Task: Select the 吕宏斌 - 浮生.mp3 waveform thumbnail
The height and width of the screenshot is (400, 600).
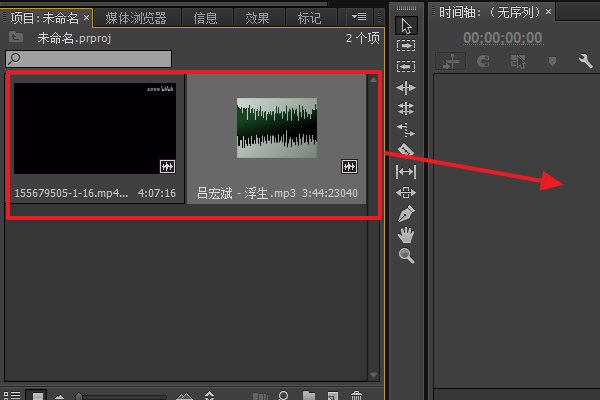Action: 277,127
